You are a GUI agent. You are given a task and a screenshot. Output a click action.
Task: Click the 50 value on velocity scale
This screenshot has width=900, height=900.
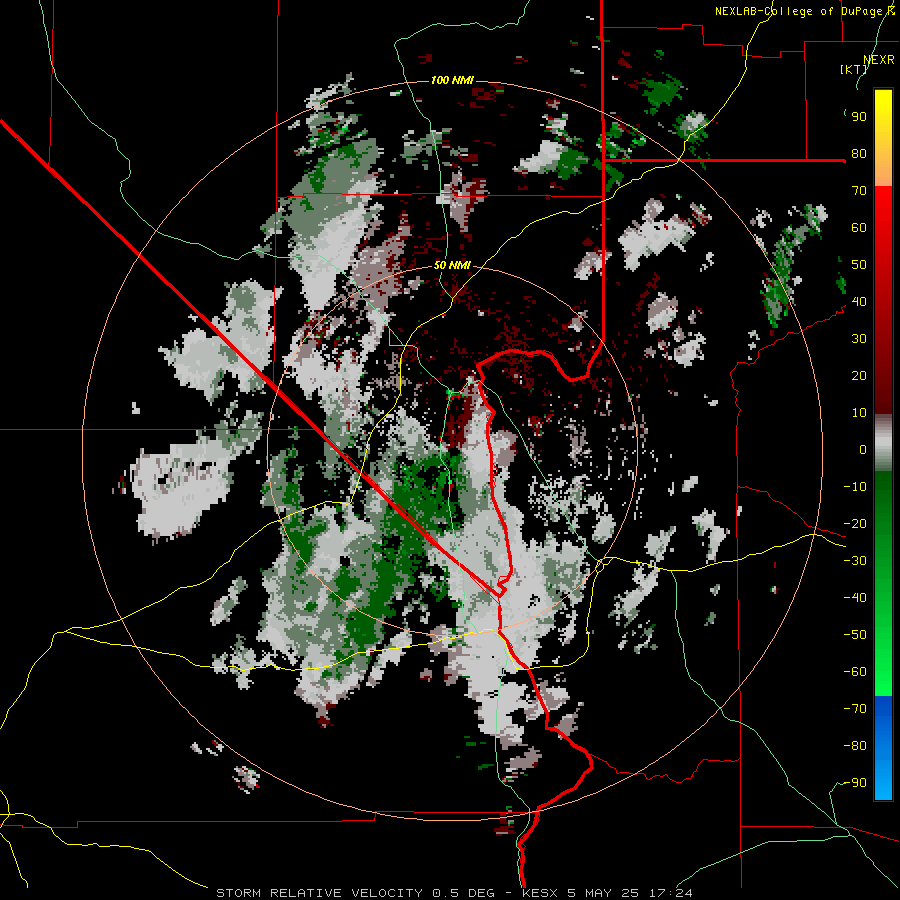coord(859,265)
